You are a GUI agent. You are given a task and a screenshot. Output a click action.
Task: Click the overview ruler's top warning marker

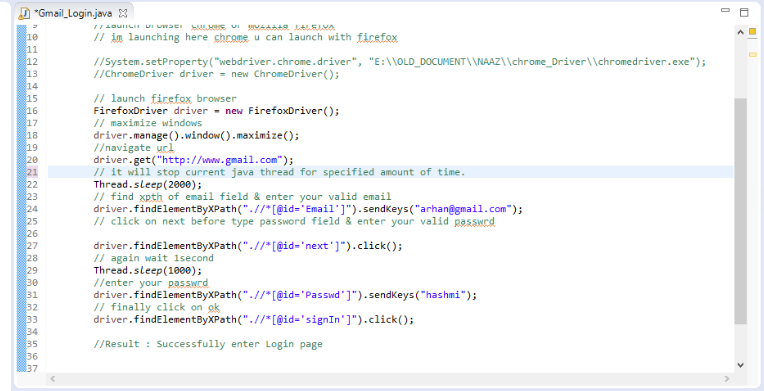point(752,32)
